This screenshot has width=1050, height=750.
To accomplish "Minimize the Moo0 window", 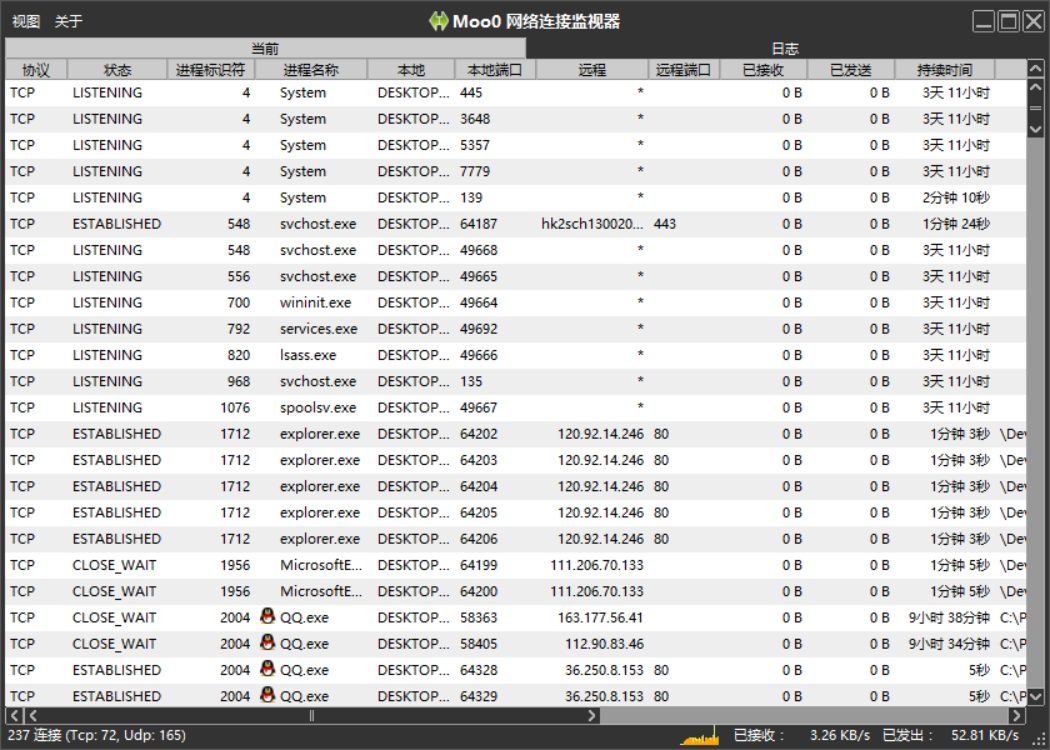I will [x=983, y=21].
